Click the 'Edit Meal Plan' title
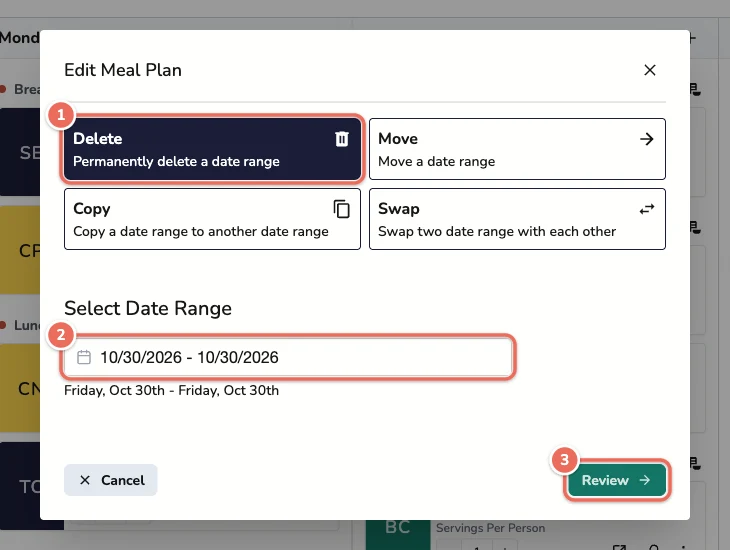 123,70
